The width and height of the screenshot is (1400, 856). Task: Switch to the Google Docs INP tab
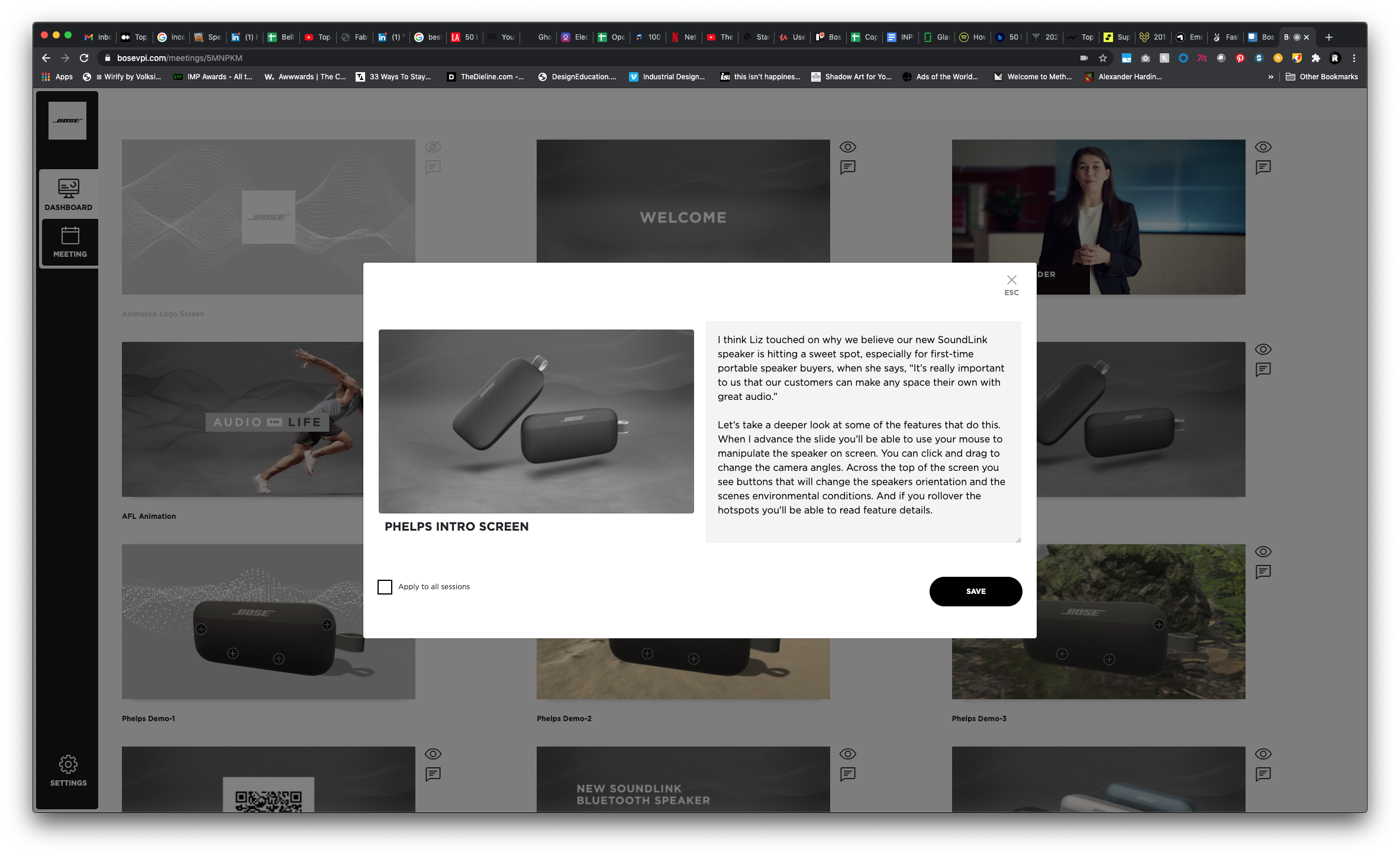pyautogui.click(x=900, y=37)
